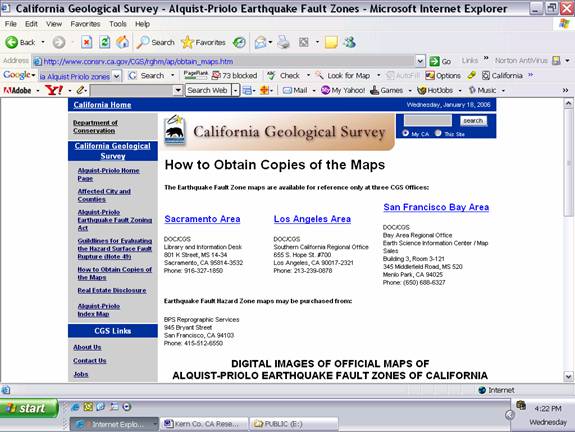Screen dimensions: 575x432
Task: Click the Yahoo Mail button
Action: tap(295, 90)
